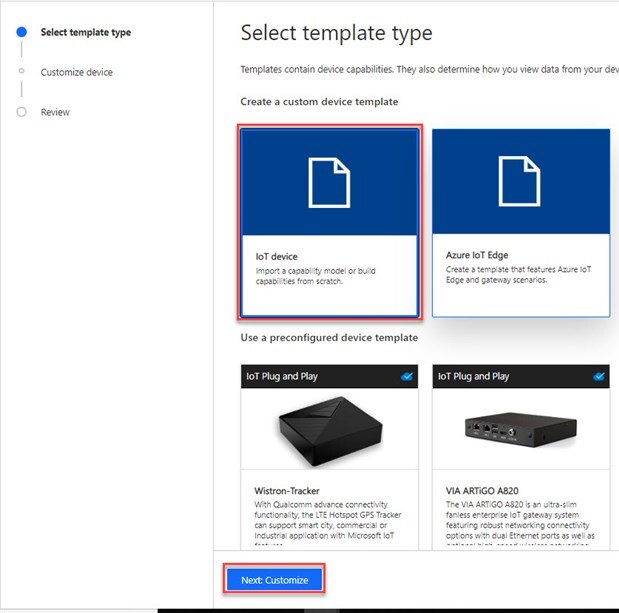
Task: Go to the Select template type step
Action: pyautogui.click(x=86, y=32)
